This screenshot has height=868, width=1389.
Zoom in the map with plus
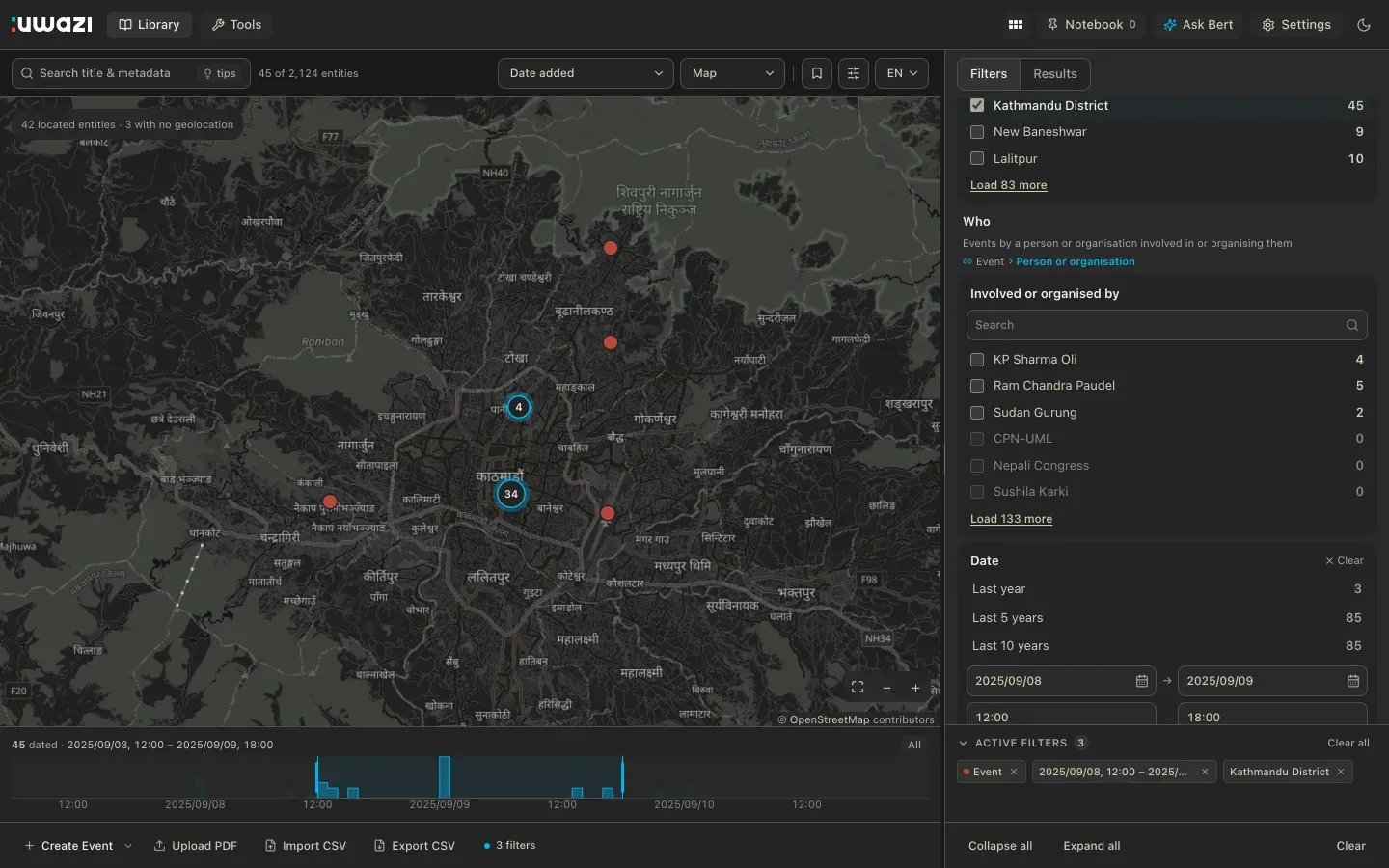(915, 688)
